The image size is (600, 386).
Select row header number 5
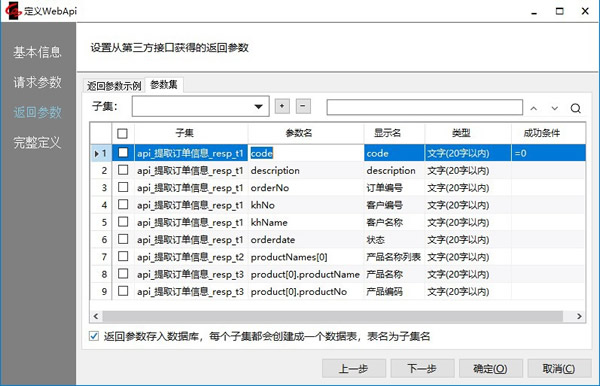click(x=101, y=222)
